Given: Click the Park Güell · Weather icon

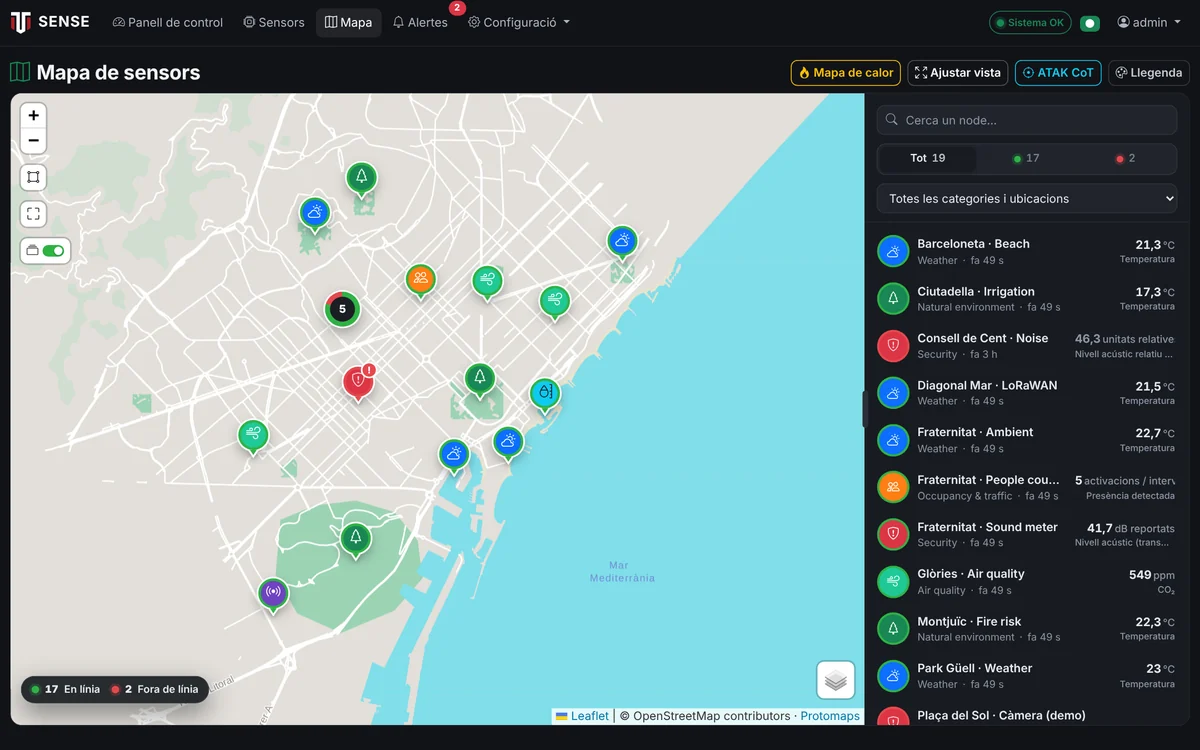Looking at the screenshot, I should (x=893, y=676).
